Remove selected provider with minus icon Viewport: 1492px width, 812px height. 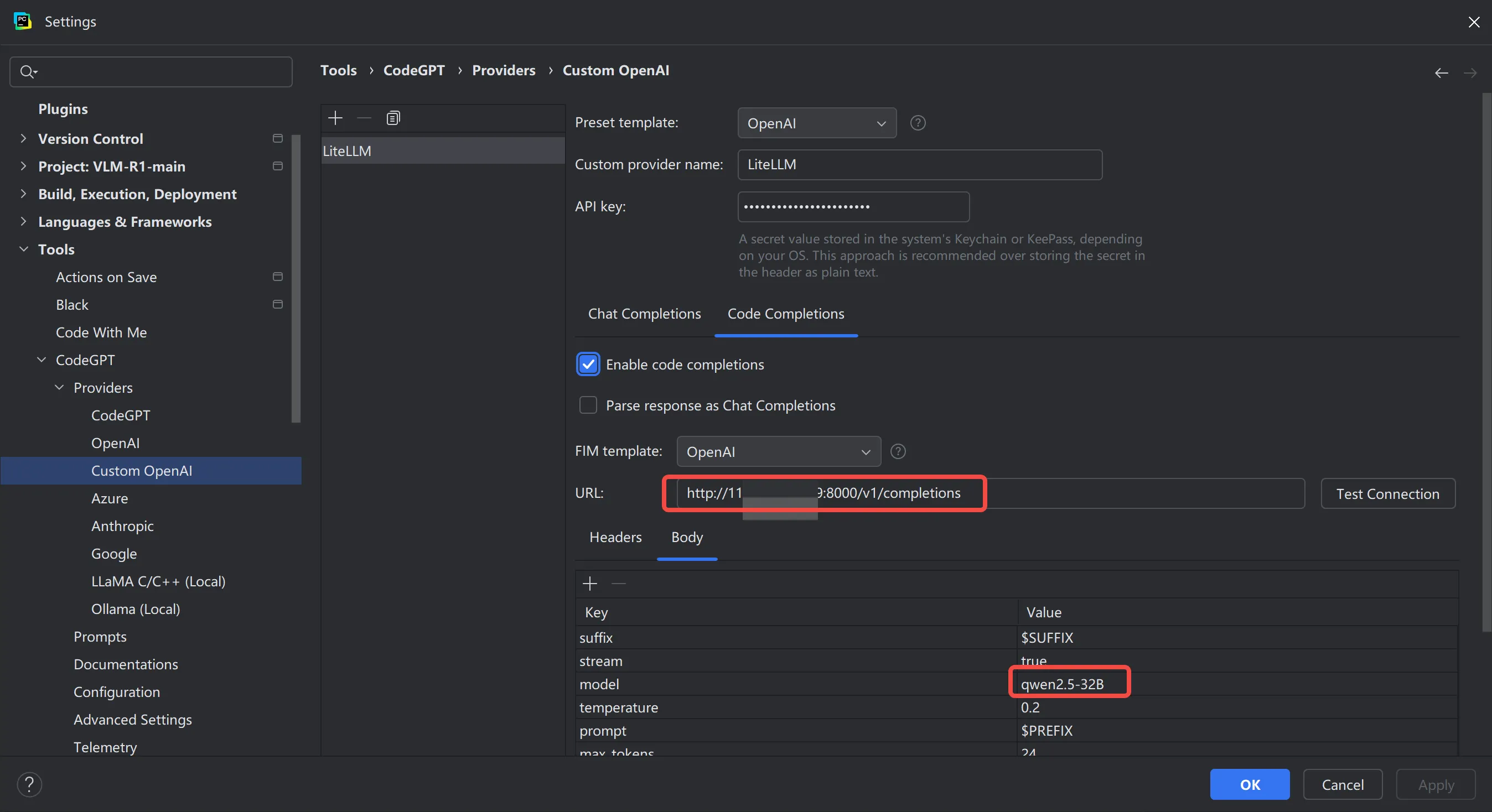click(364, 118)
